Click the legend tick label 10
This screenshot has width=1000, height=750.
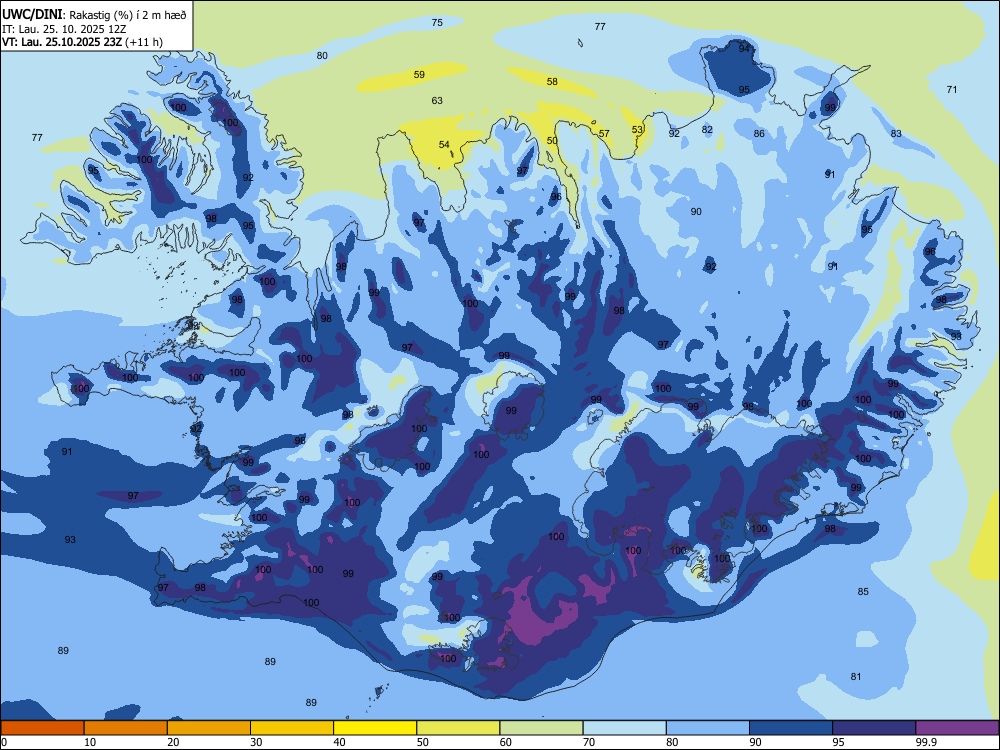tap(90, 742)
